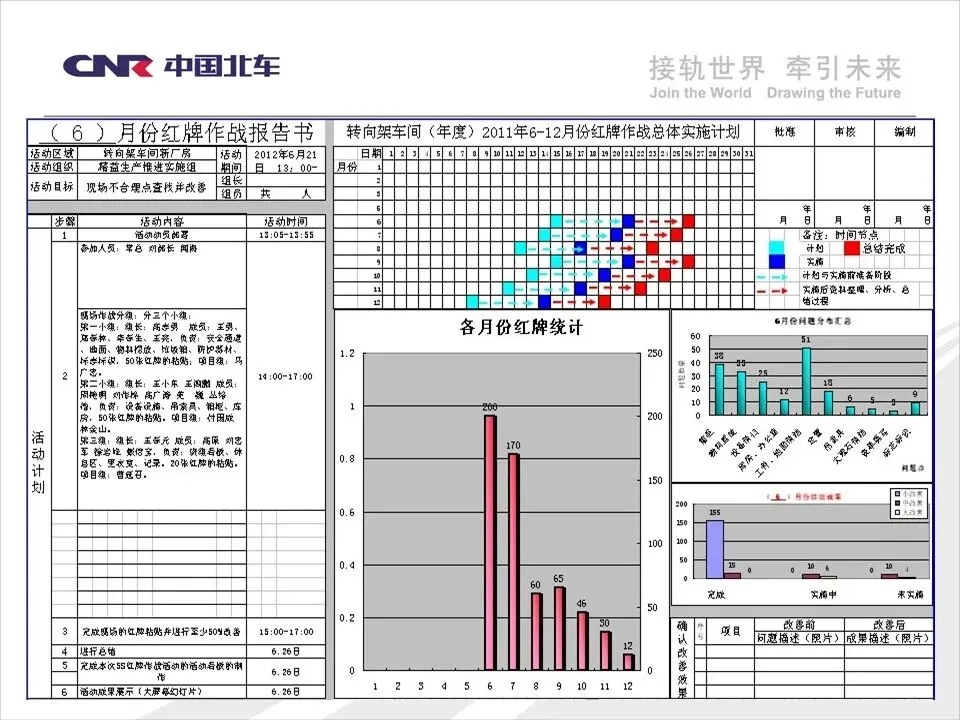Click the date cell 2012年6月21

point(286,154)
